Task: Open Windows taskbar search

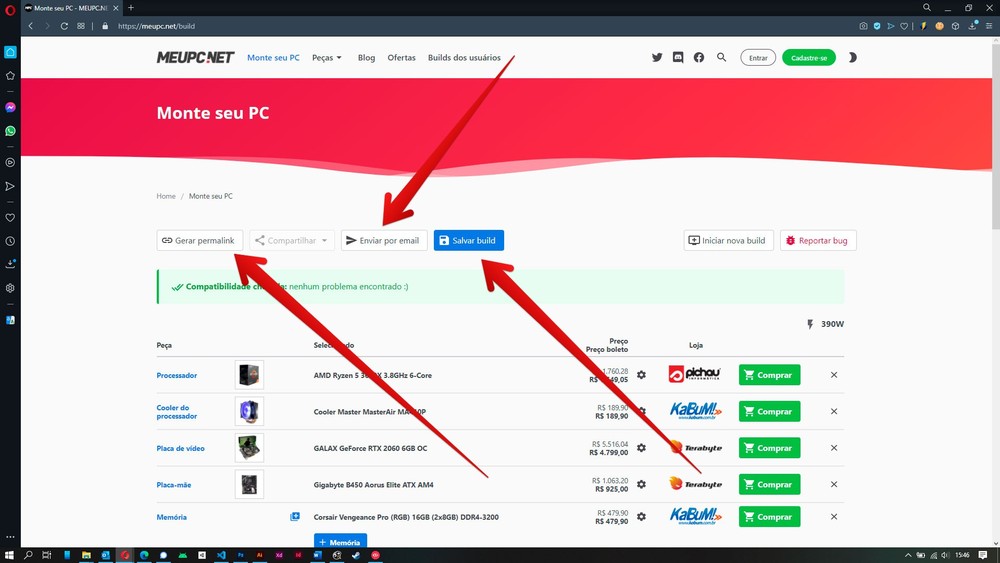Action: coord(28,555)
